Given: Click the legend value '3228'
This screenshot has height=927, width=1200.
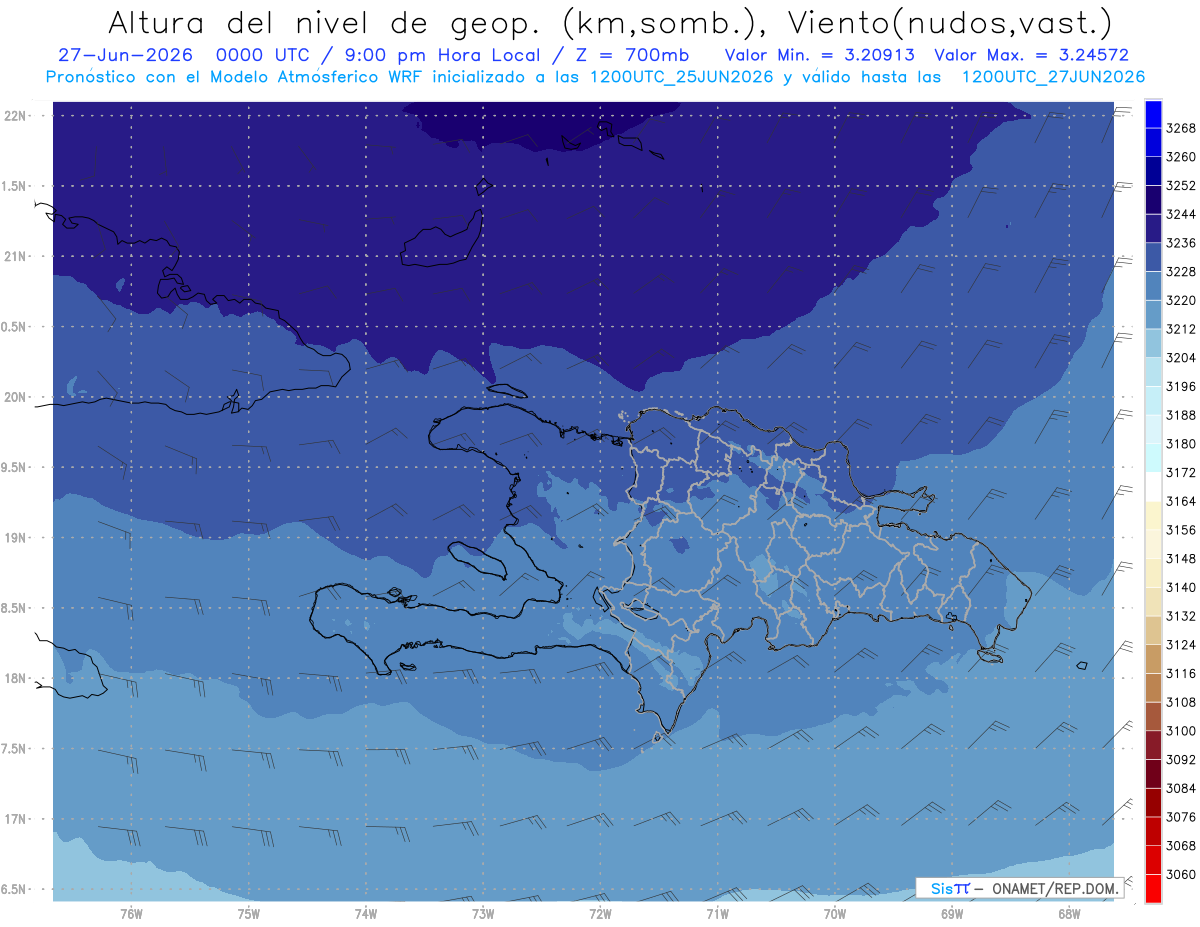Looking at the screenshot, I should (1181, 272).
